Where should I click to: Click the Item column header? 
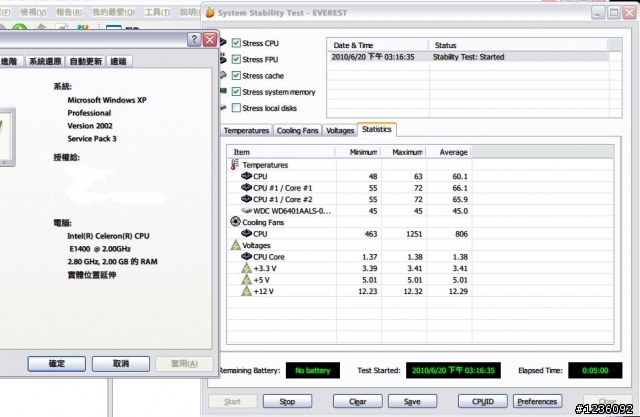coord(281,152)
